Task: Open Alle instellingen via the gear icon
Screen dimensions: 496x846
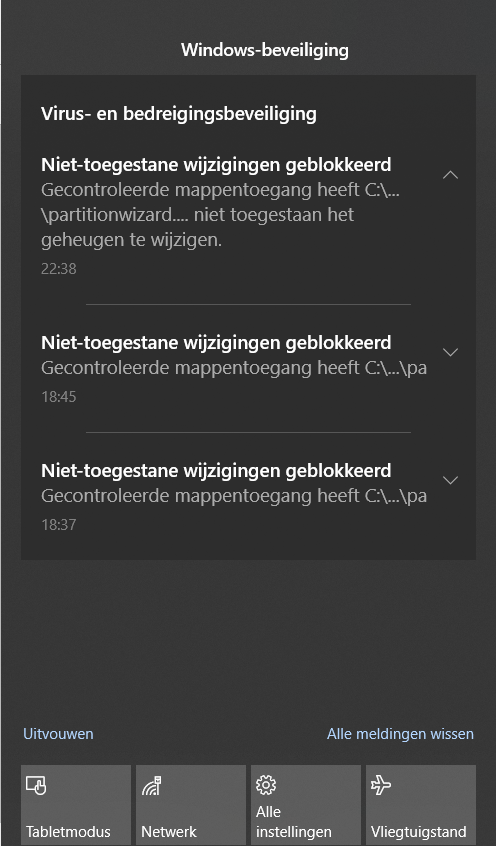Action: click(x=266, y=785)
